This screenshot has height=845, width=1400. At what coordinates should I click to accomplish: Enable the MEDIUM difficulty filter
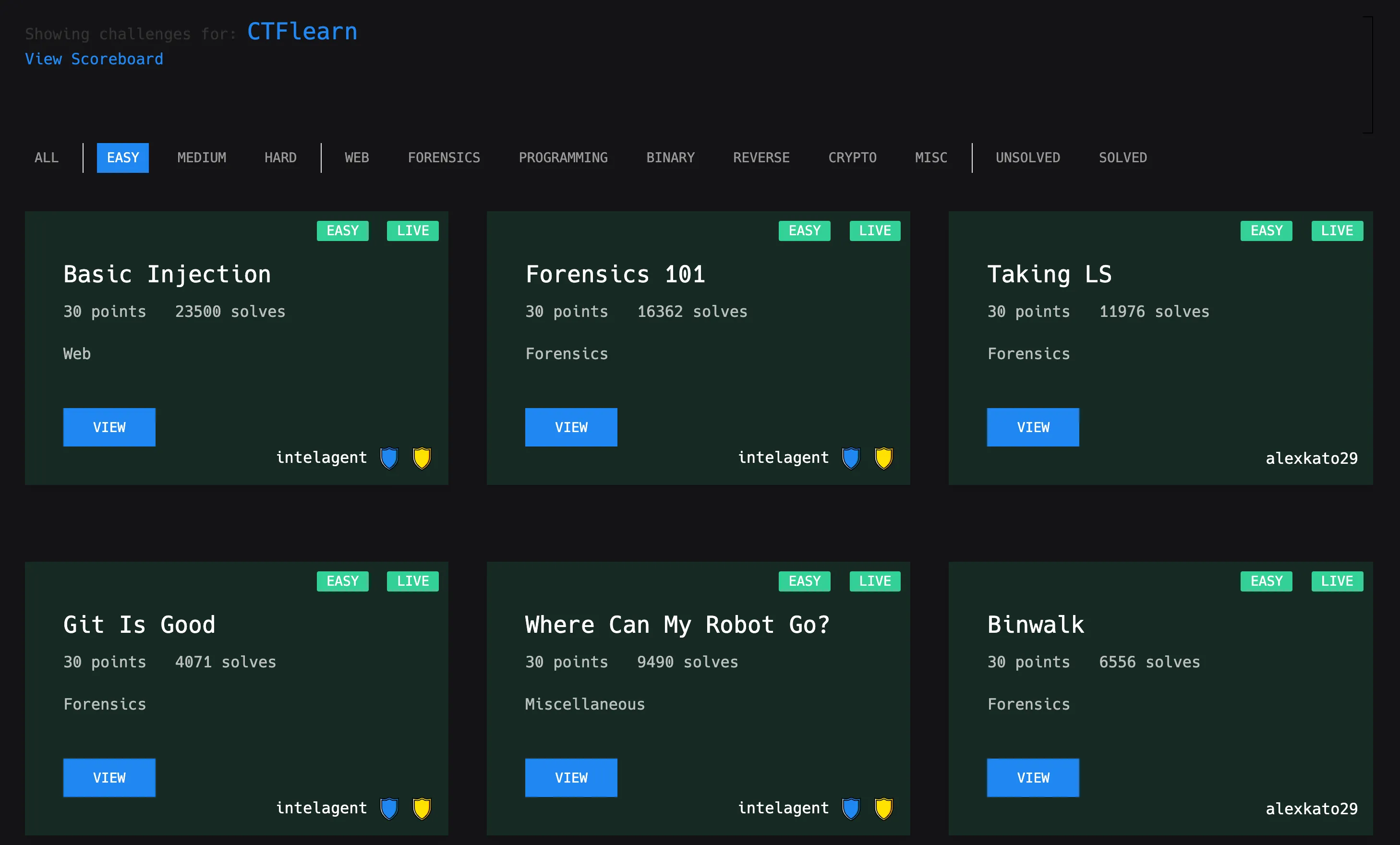click(x=201, y=157)
